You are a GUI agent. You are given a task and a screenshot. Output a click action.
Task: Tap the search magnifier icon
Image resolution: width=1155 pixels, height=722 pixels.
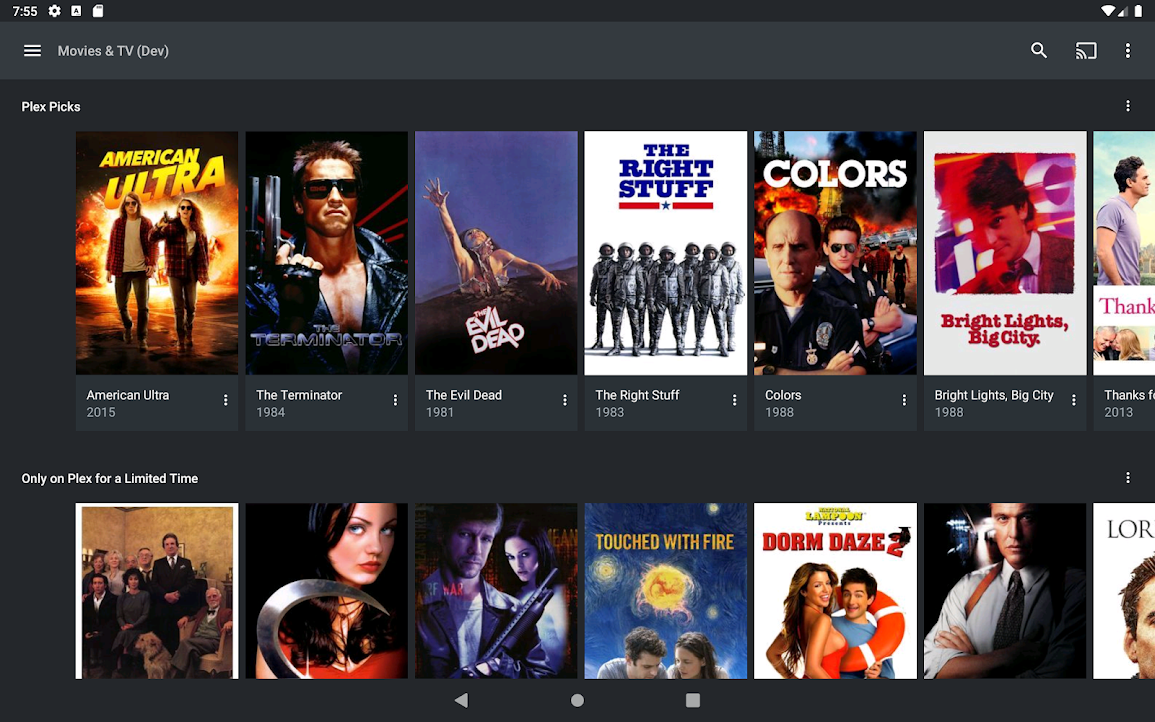pyautogui.click(x=1039, y=50)
